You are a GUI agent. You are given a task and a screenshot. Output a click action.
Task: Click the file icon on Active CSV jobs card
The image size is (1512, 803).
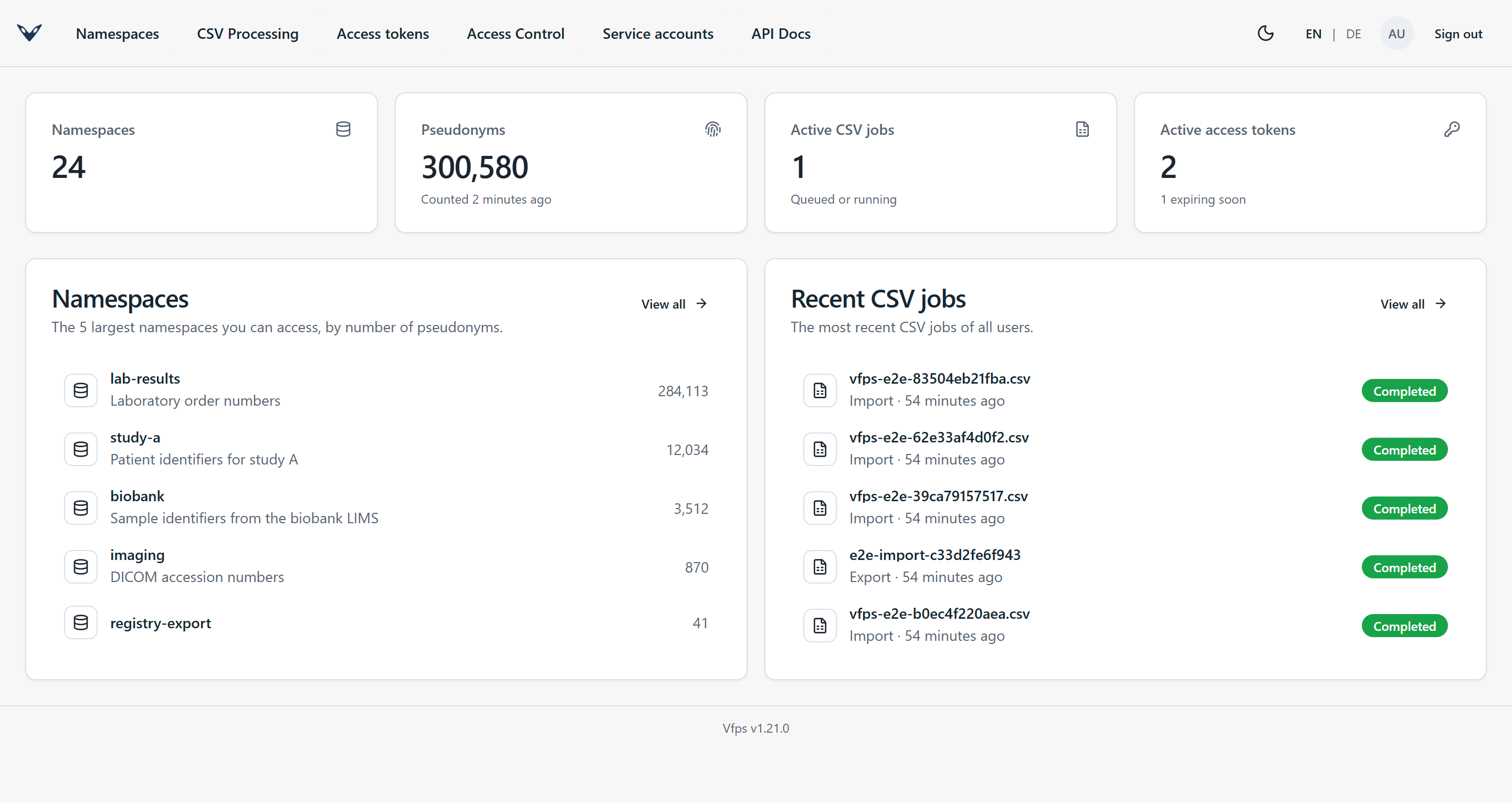point(1083,129)
